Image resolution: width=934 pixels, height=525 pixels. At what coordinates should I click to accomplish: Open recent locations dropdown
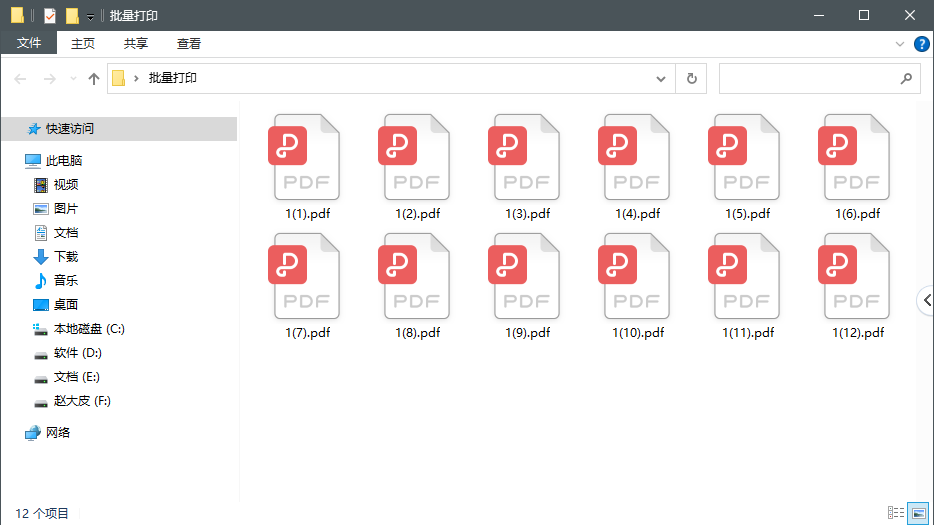[x=73, y=79]
